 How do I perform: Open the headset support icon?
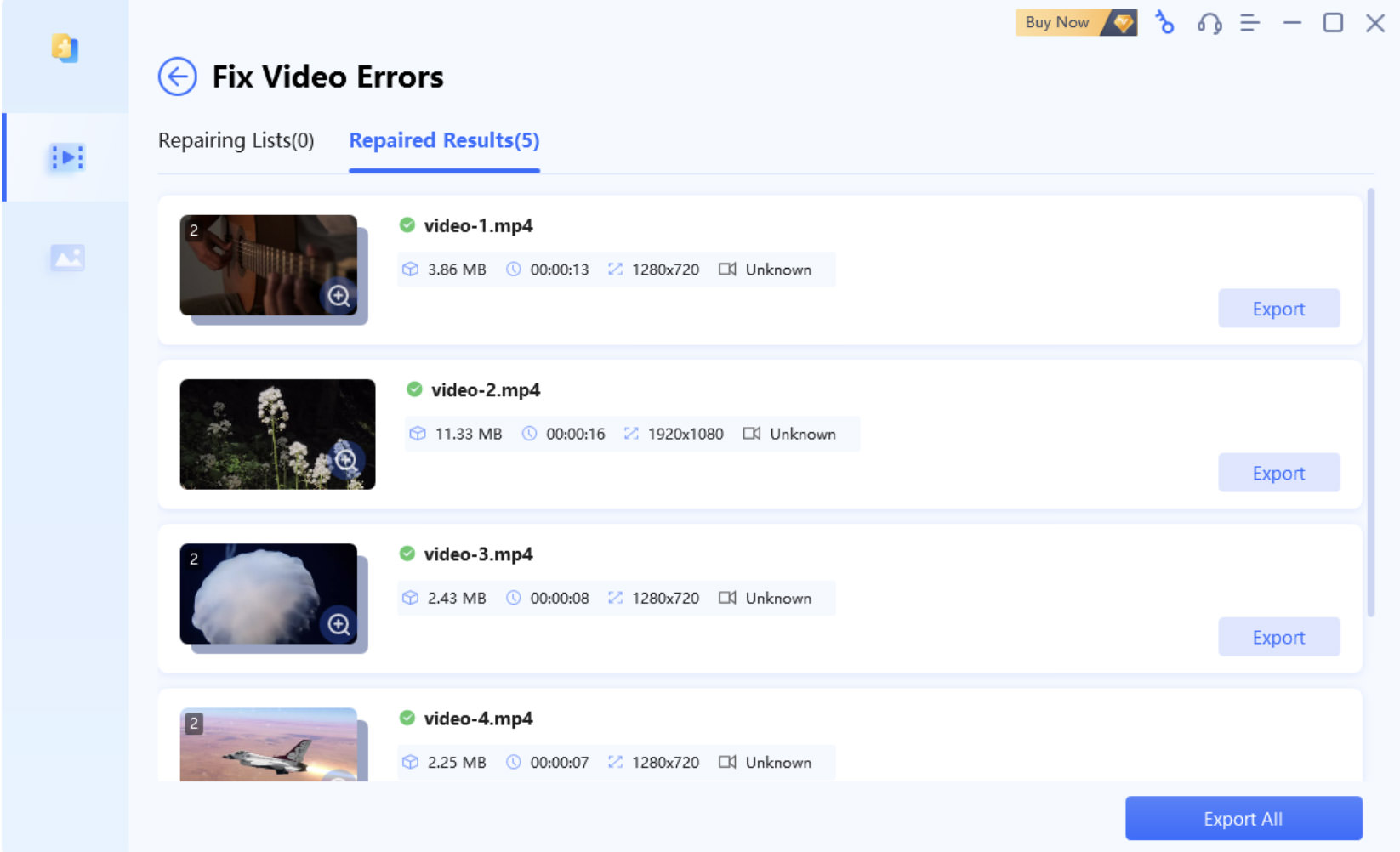1209,24
